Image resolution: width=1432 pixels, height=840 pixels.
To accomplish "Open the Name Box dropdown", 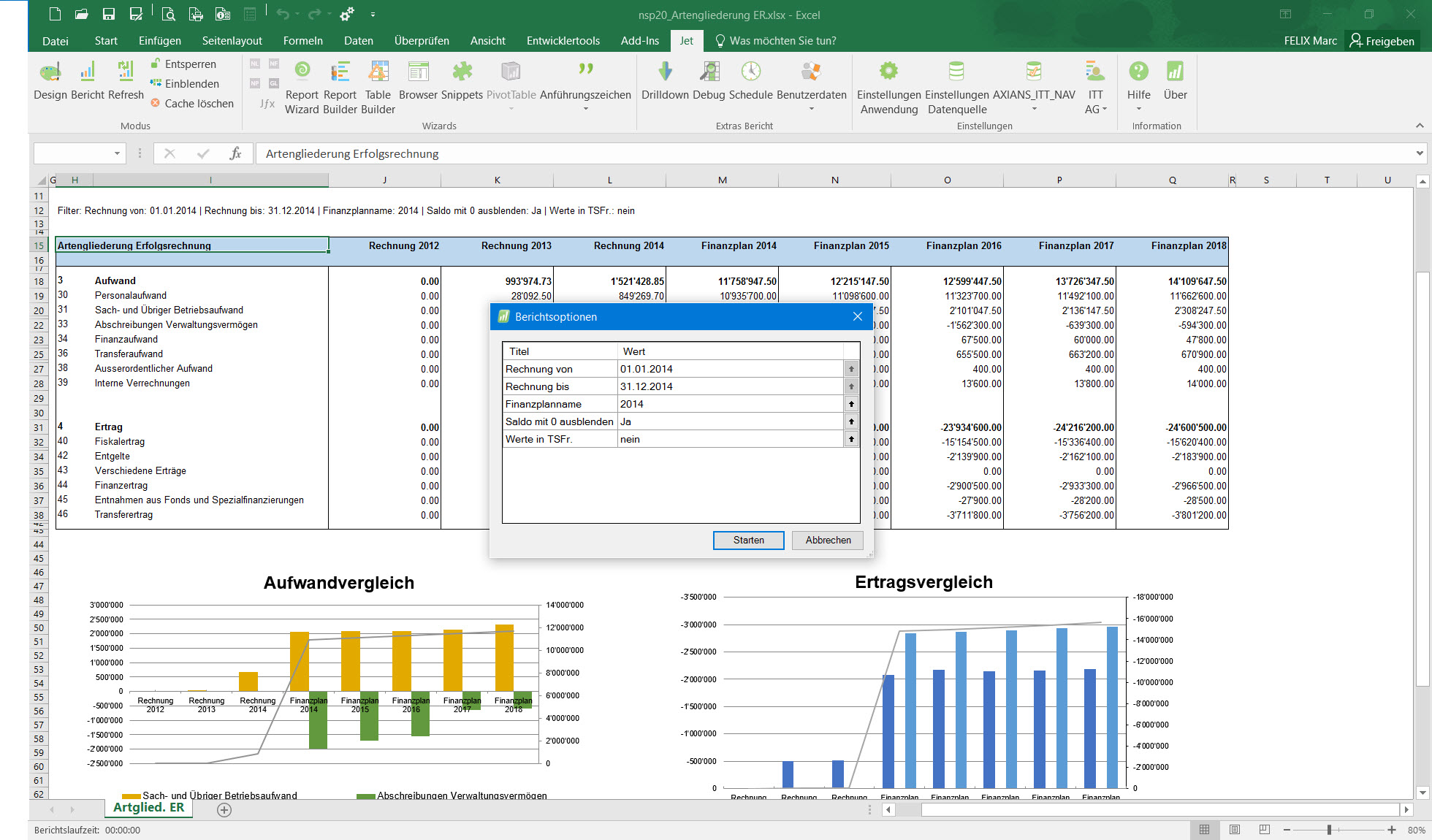I will coord(117,153).
